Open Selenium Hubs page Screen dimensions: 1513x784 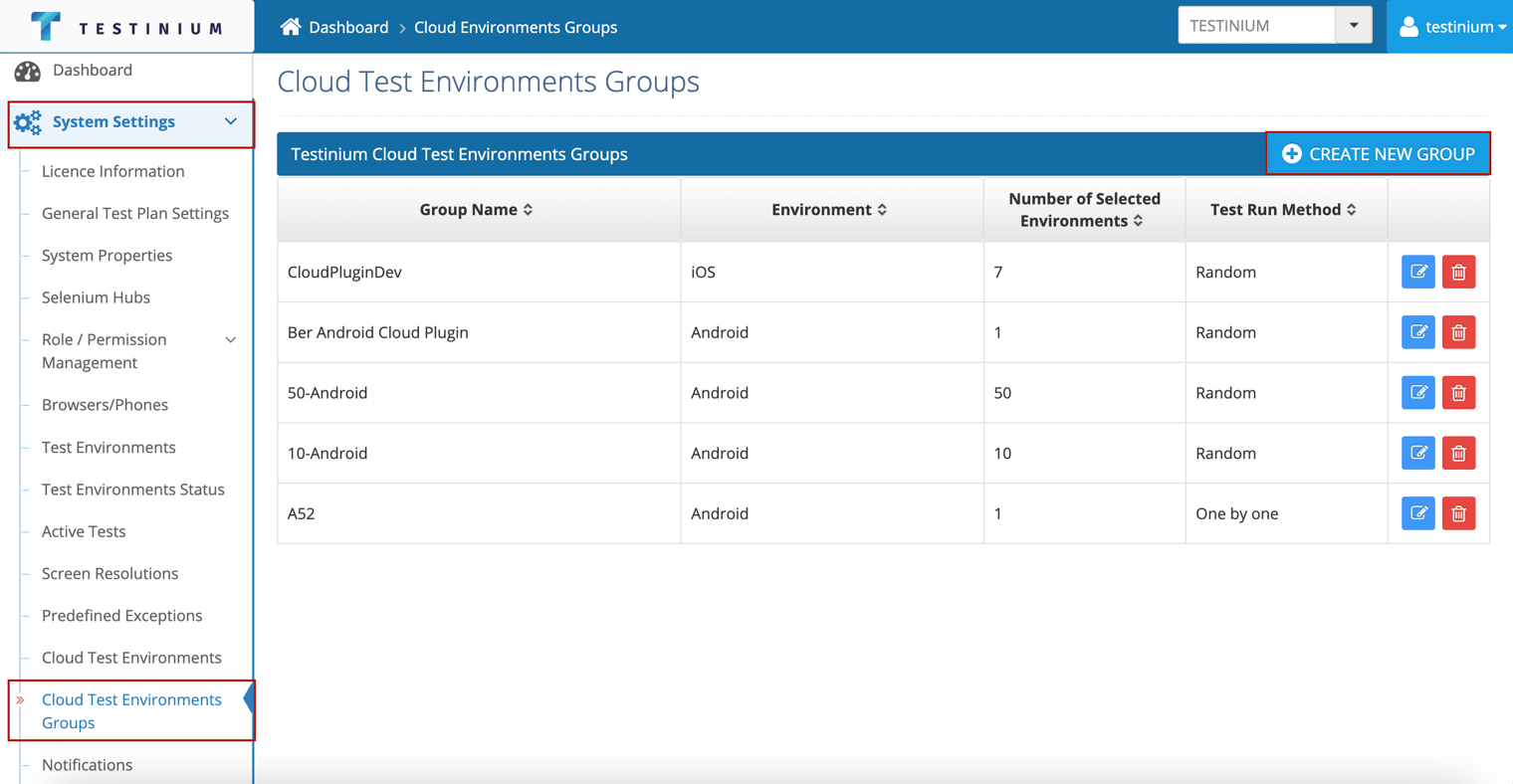[x=96, y=297]
